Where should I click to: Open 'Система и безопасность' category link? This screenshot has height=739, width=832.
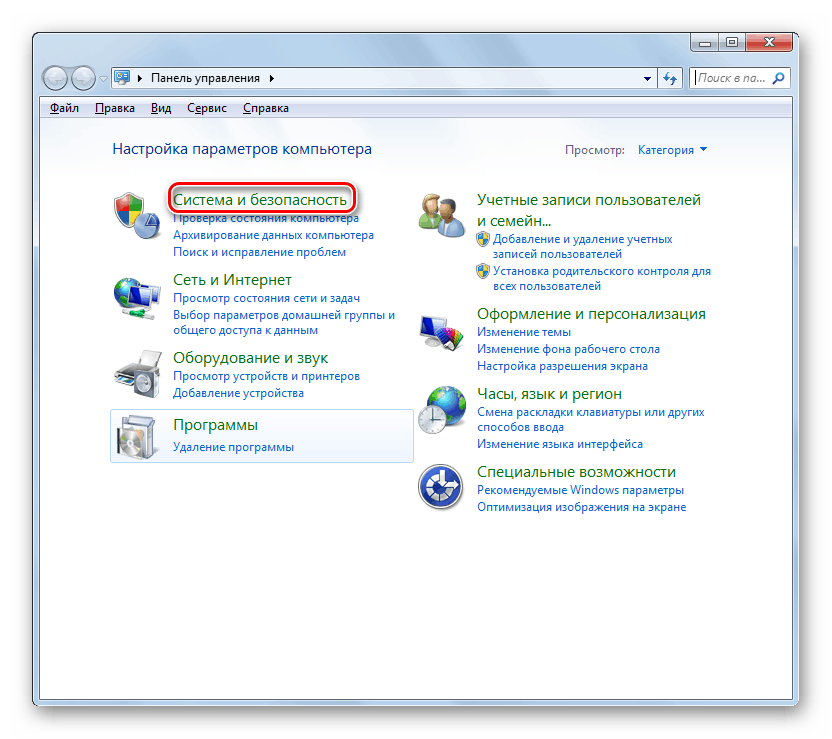260,200
